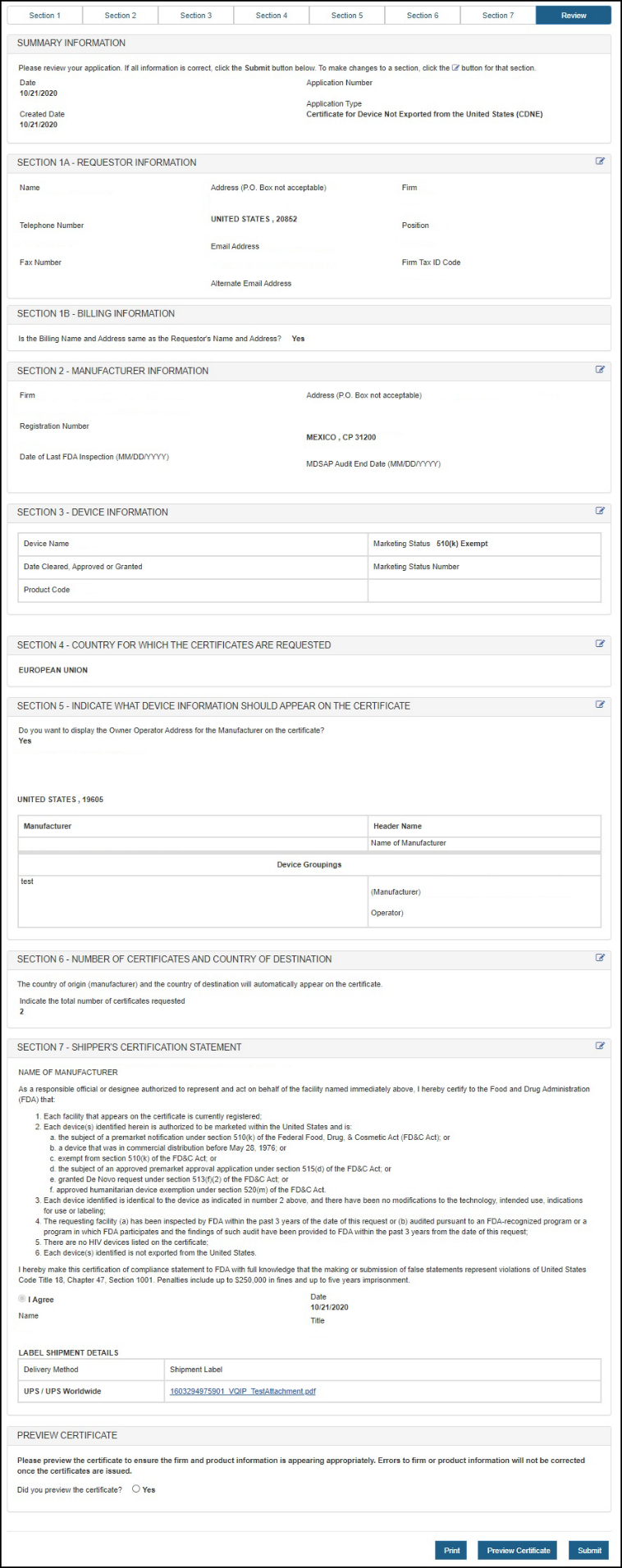
Task: Switch to the Section 1 tab
Action: [x=44, y=16]
